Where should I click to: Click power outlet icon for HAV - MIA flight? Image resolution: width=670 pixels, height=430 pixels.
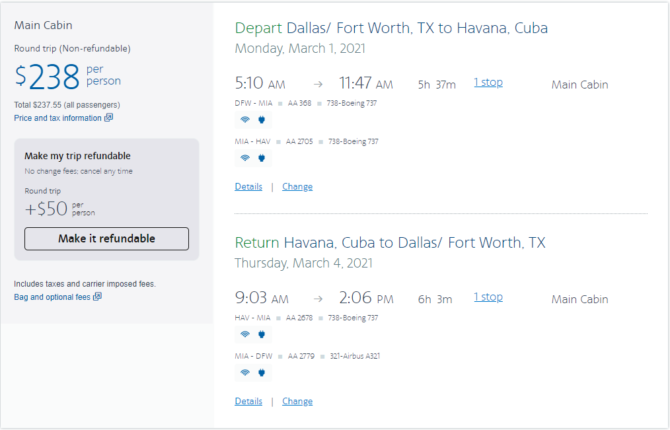[261, 335]
